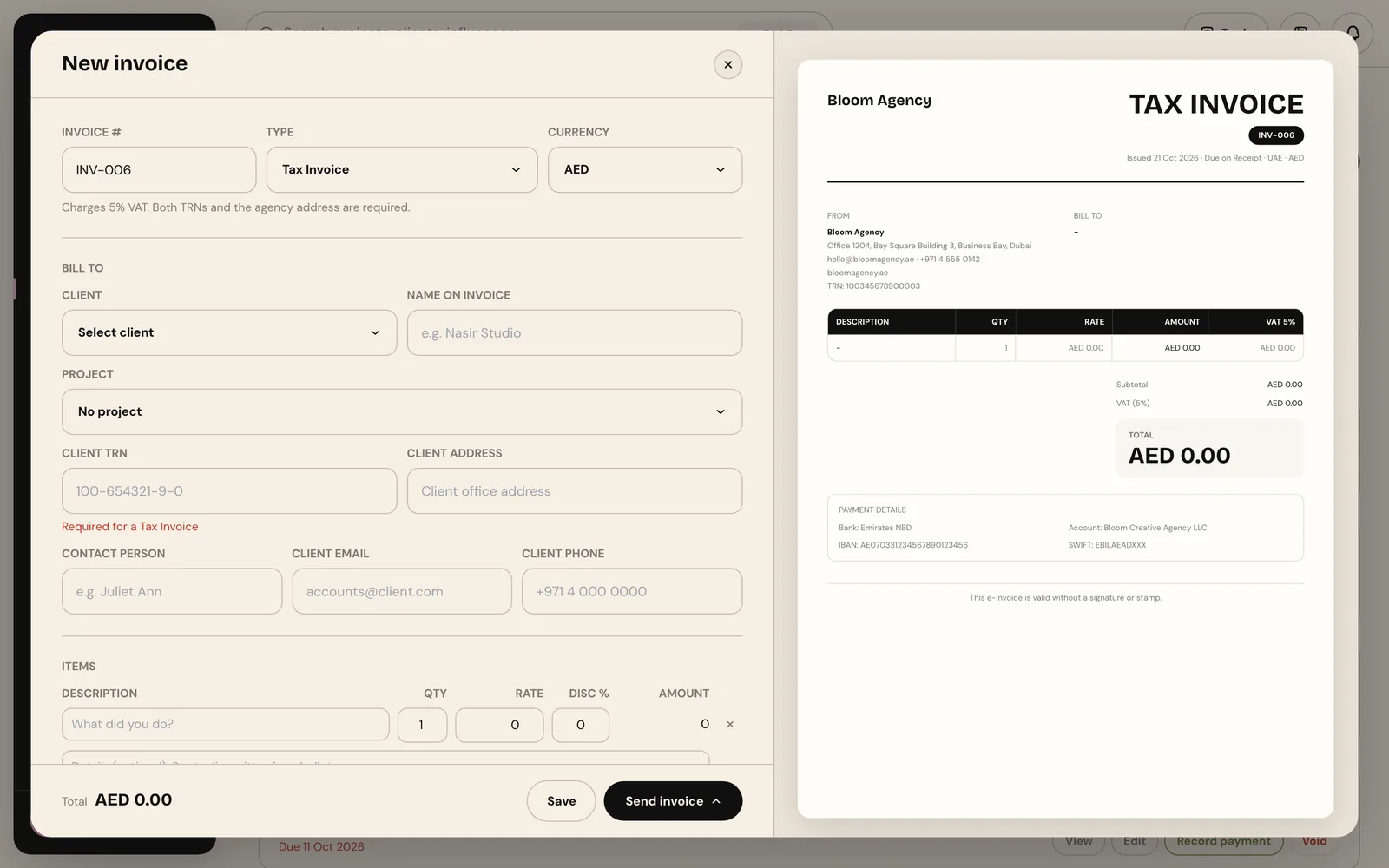The image size is (1389, 868).
Task: Click the e-invoice validity footnote
Action: [x=1065, y=598]
